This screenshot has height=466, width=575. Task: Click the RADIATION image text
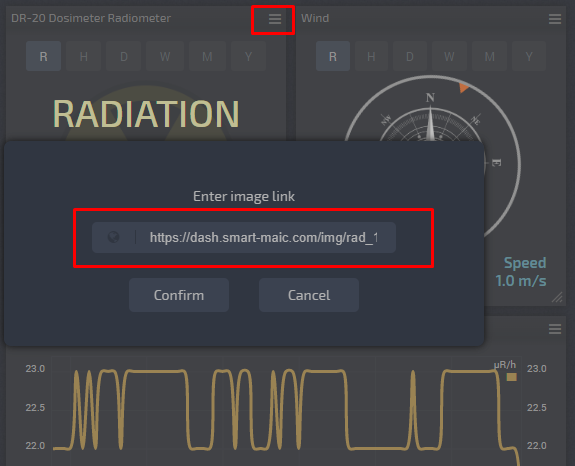(x=146, y=114)
